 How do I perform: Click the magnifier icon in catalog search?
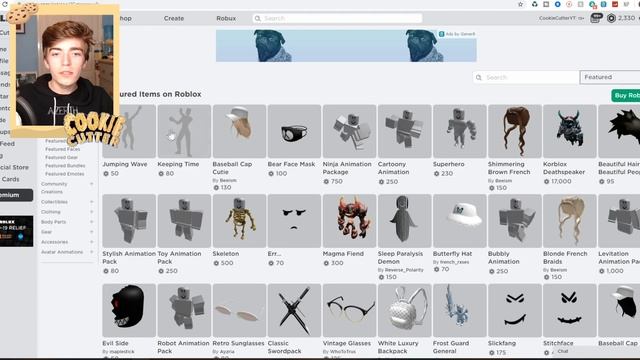click(x=479, y=77)
